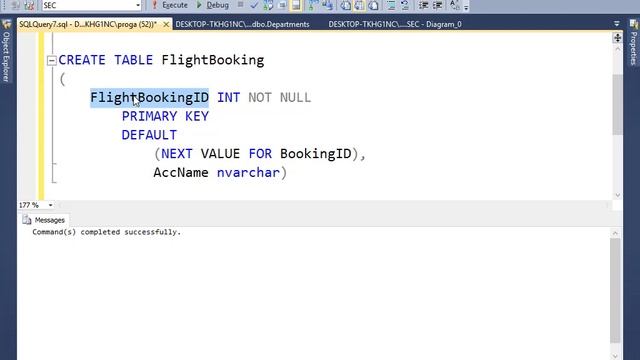The width and height of the screenshot is (640, 360).
Task: Start the Debug command
Action: 213,5
